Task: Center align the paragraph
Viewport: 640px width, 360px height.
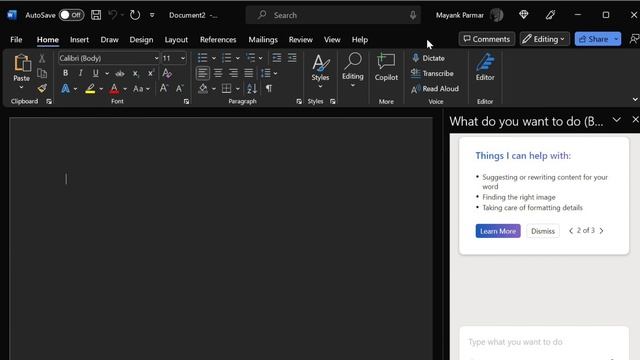Action: click(218, 73)
